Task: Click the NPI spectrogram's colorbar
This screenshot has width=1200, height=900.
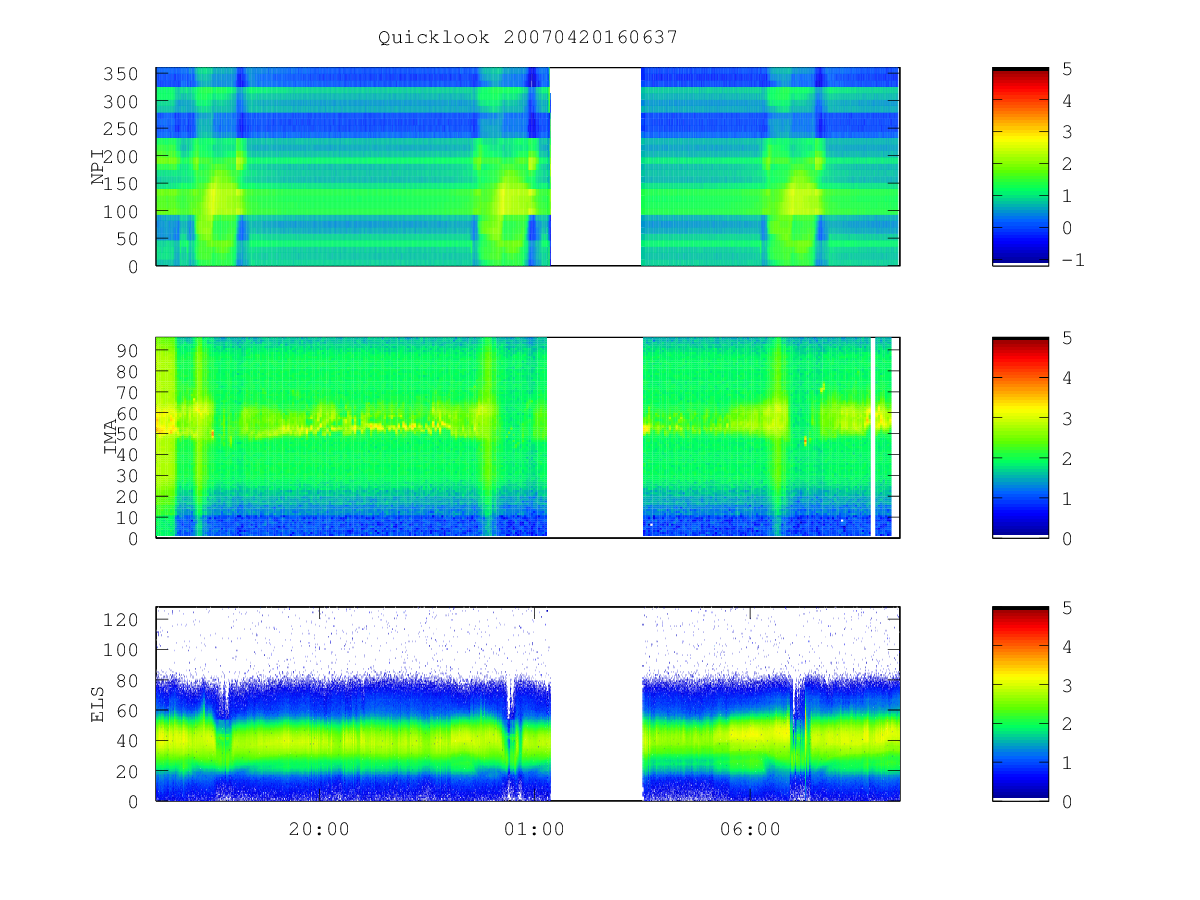Action: click(x=1020, y=166)
